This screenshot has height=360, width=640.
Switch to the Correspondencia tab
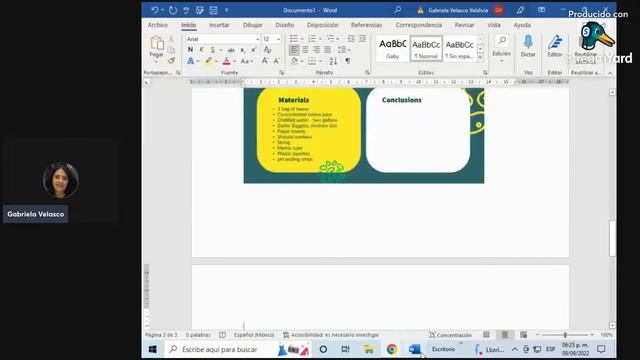419,25
